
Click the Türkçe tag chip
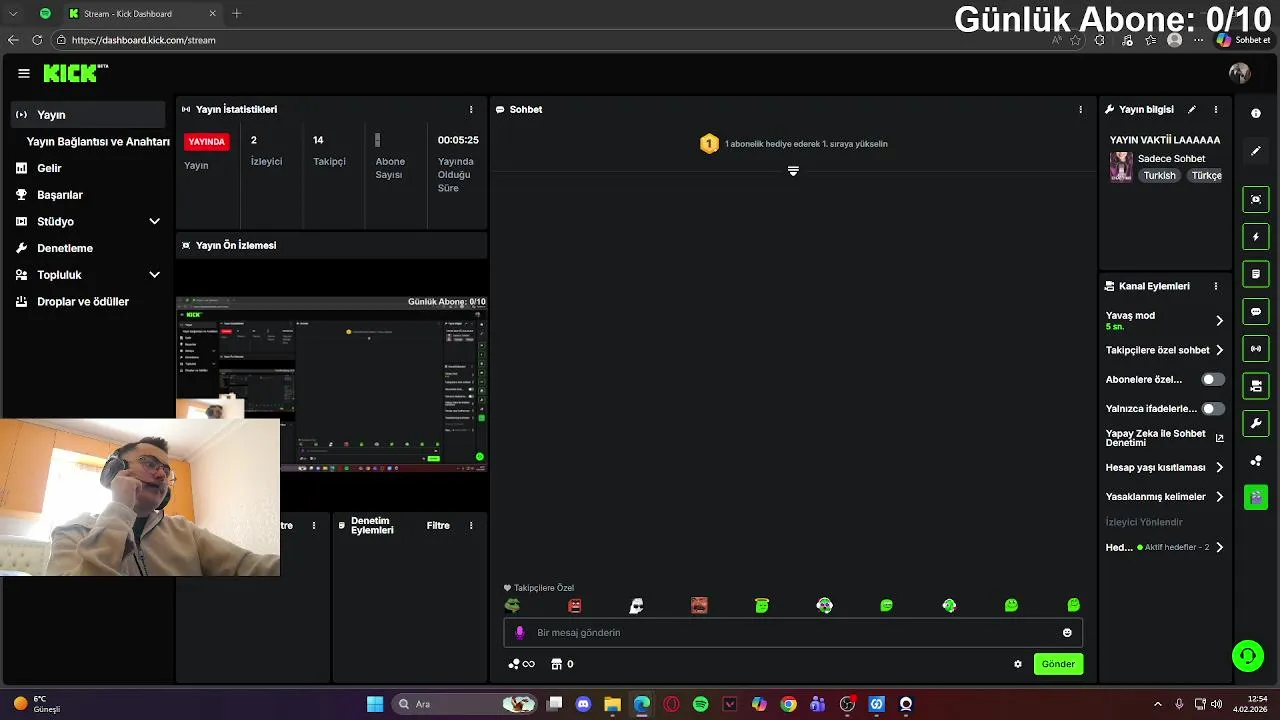[x=1206, y=176]
